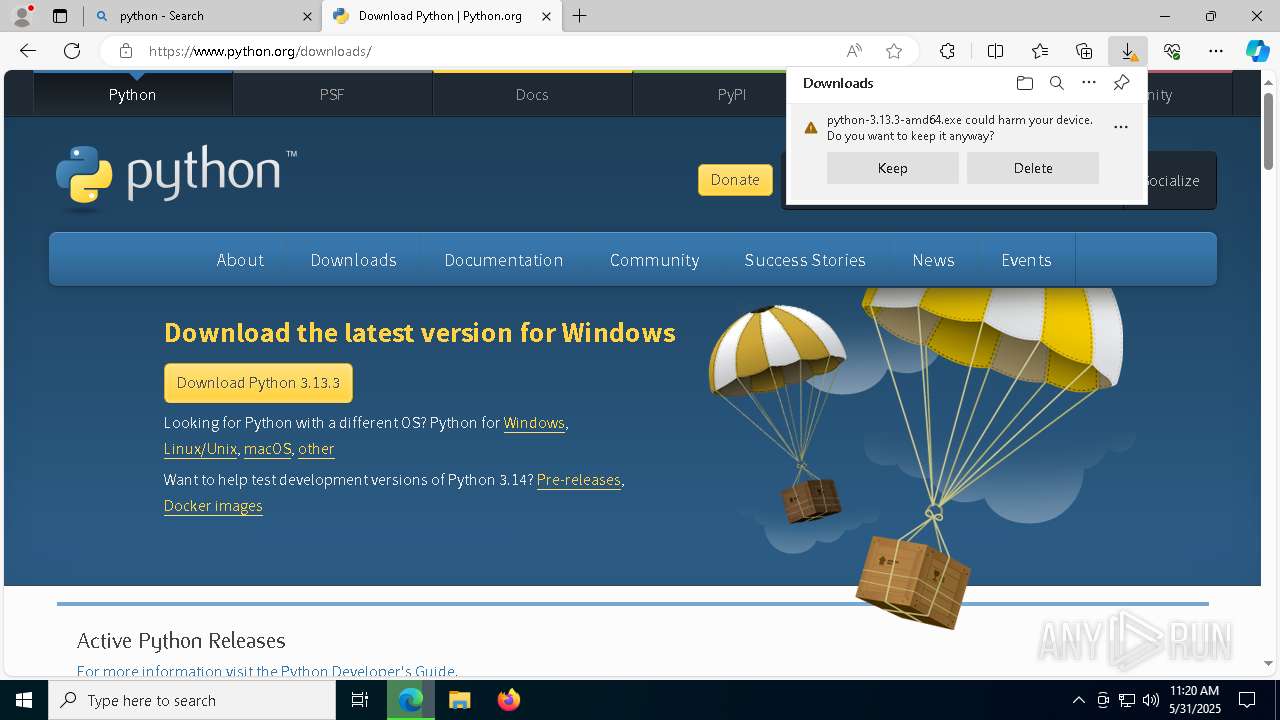Open Favorites list icon
Viewport: 1280px width, 720px height.
(1040, 51)
